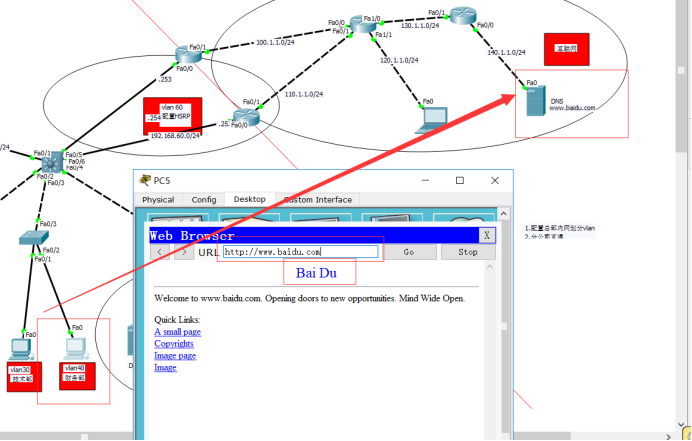This screenshot has width=692, height=441.
Task: Click the vlan40 PC icon
Action: pos(76,349)
